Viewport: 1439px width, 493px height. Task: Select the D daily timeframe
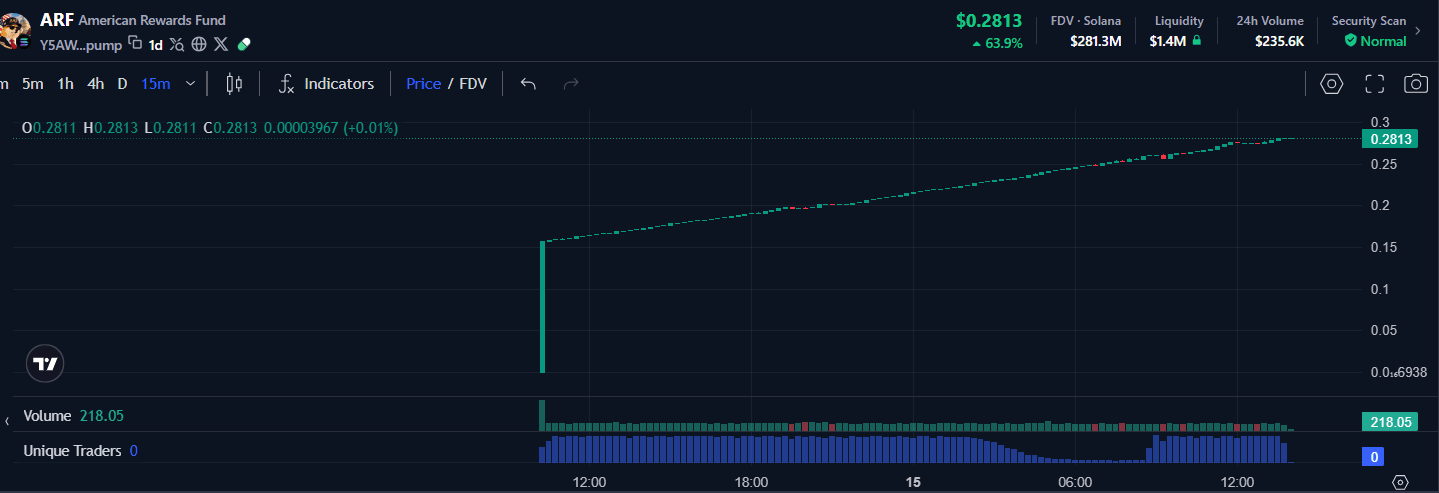(122, 84)
